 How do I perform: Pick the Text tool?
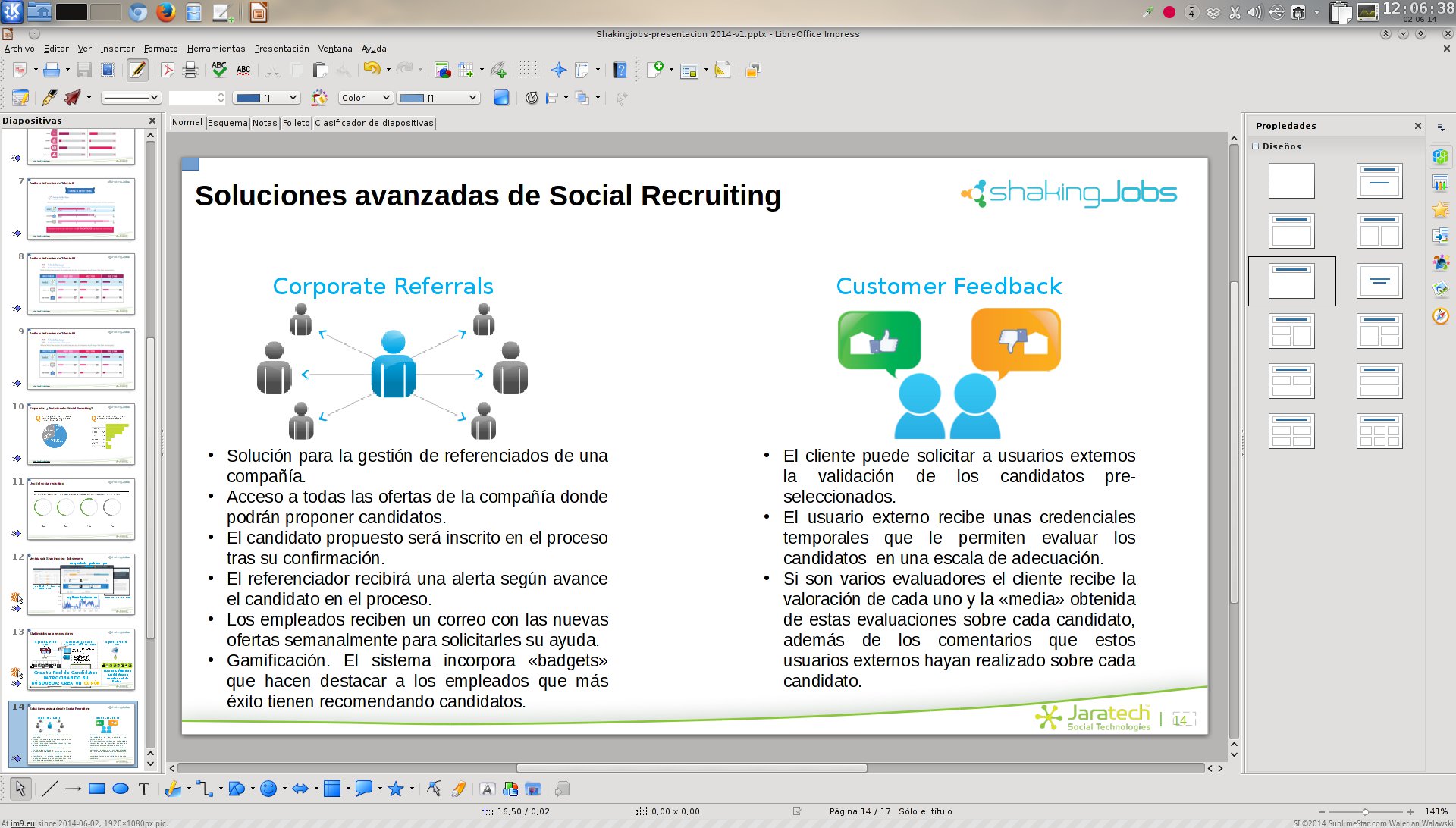144,789
